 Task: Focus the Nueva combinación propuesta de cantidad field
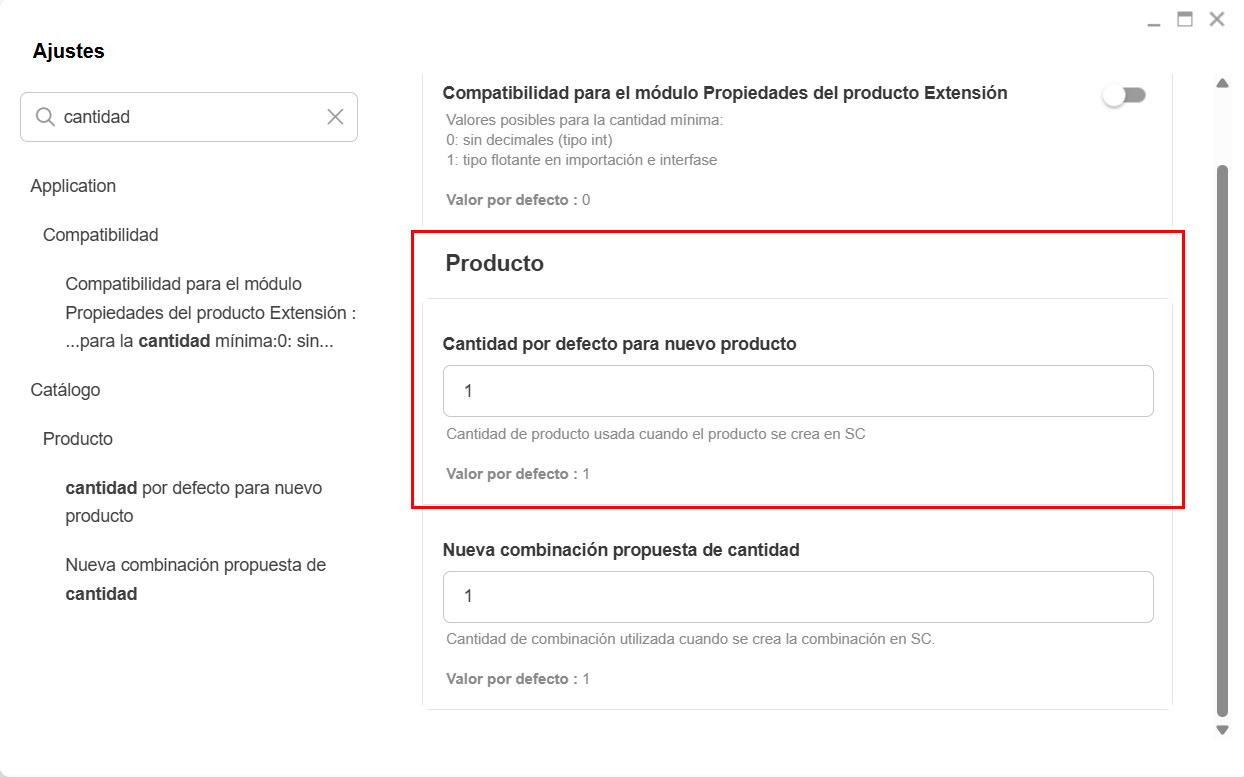(x=798, y=597)
